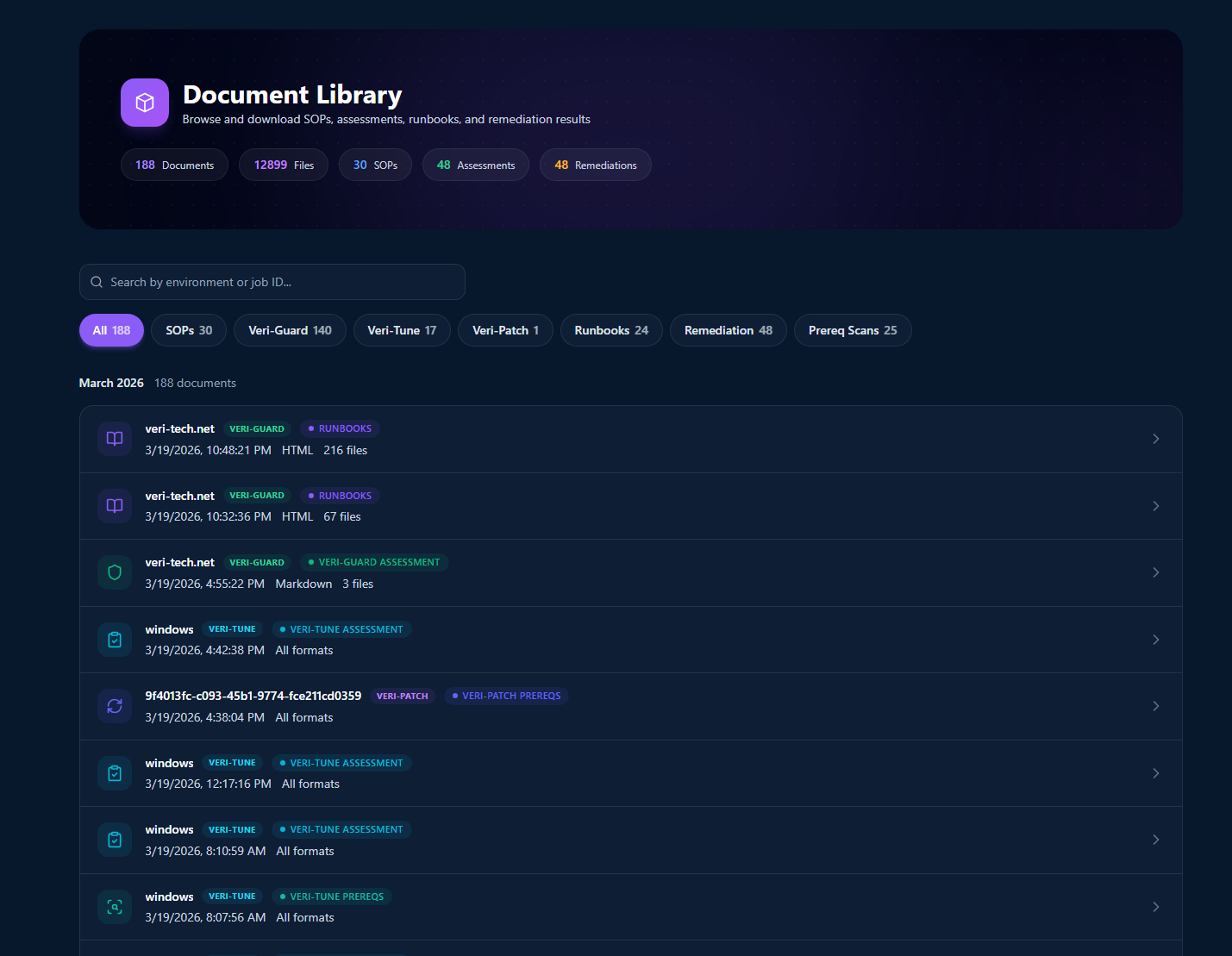Expand the 12:17:16 PM Veri-Tune assessment row

tap(1156, 773)
